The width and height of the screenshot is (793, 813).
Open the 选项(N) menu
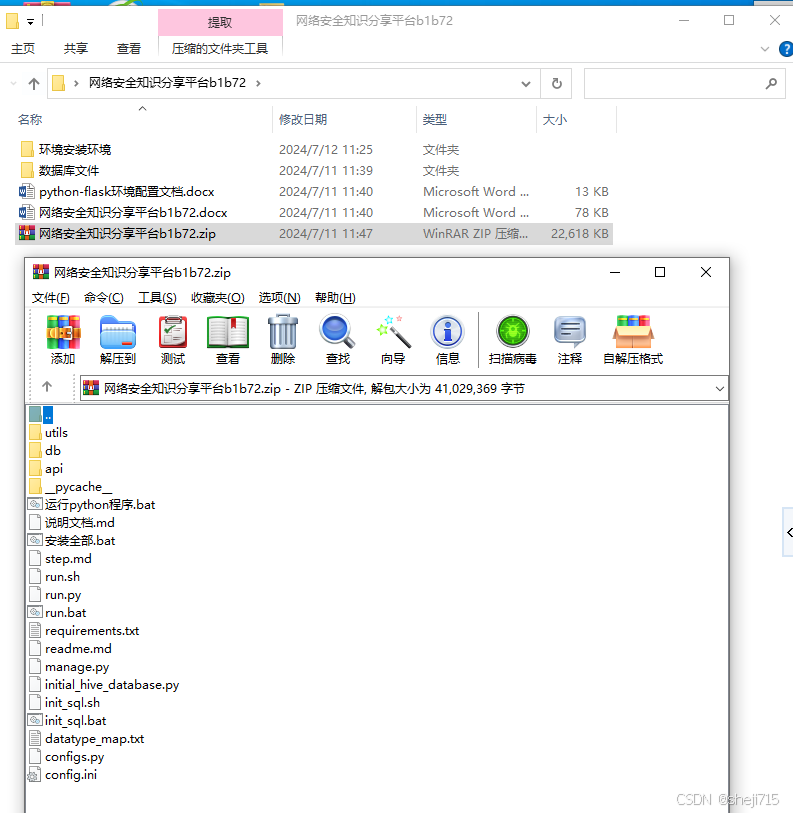pos(280,298)
